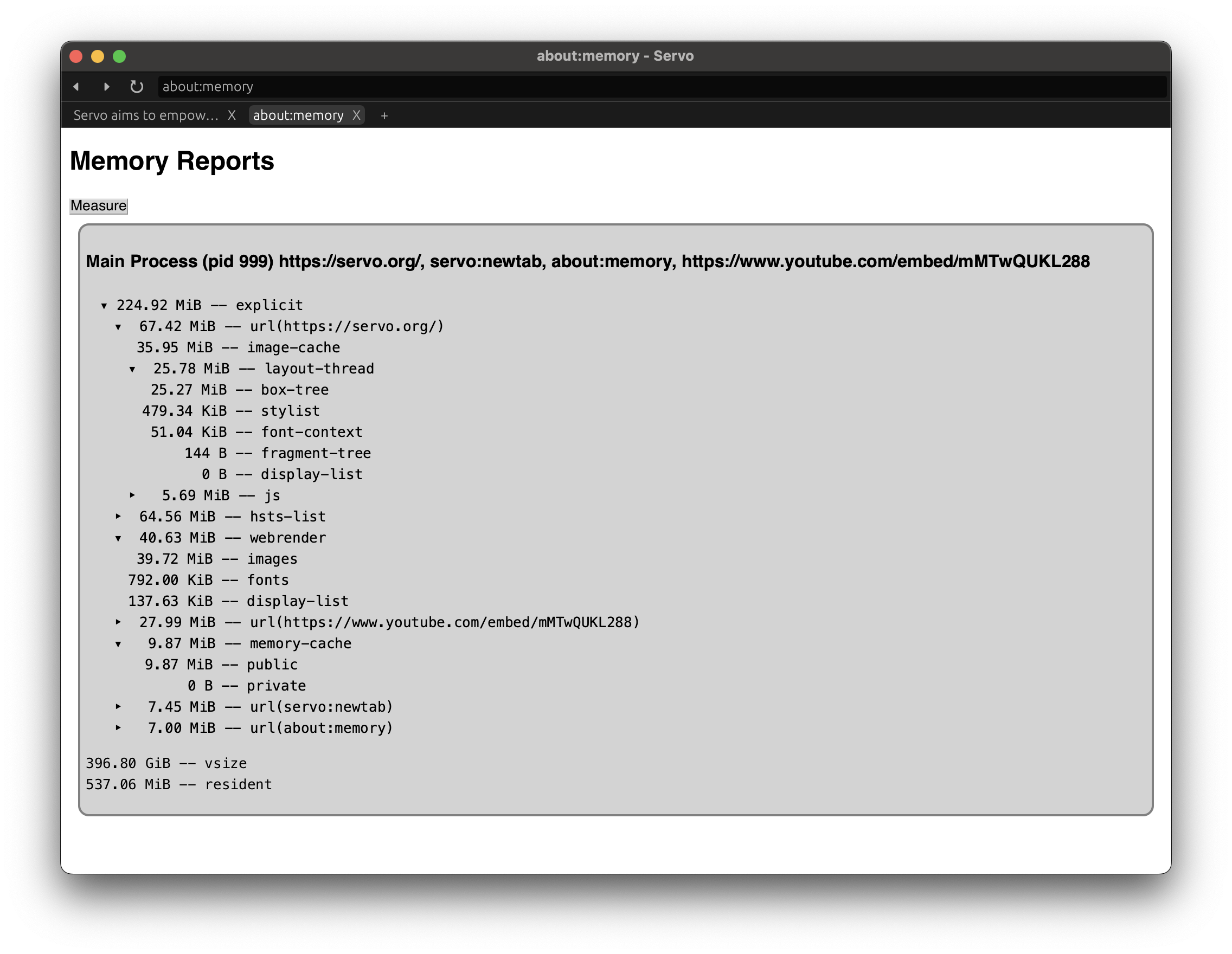Image resolution: width=1232 pixels, height=954 pixels.
Task: Expand the js memory entry
Action: [x=132, y=495]
